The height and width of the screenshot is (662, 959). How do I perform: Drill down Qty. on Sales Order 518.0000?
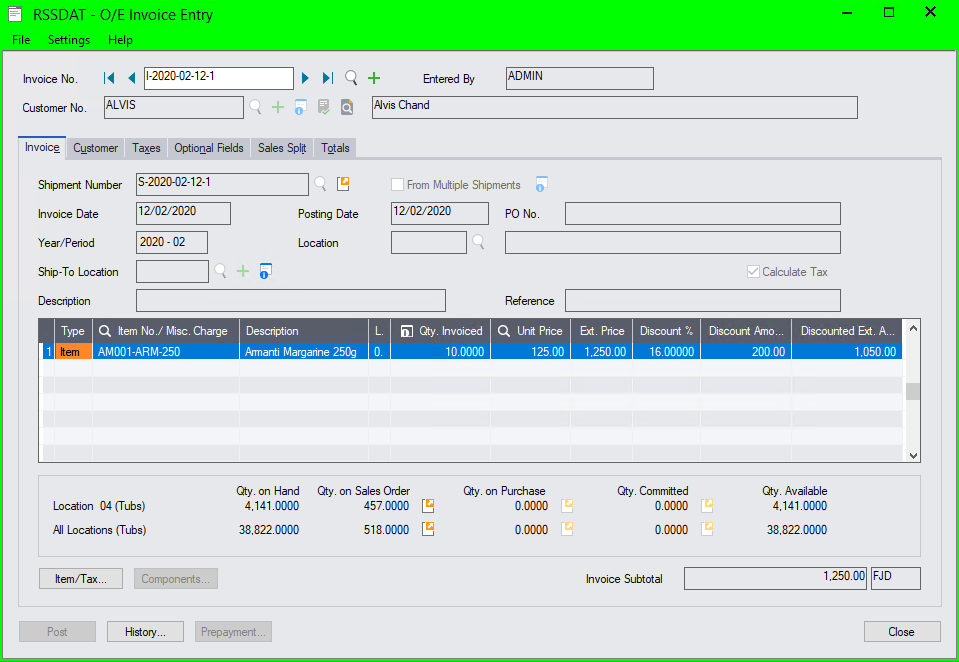(428, 529)
